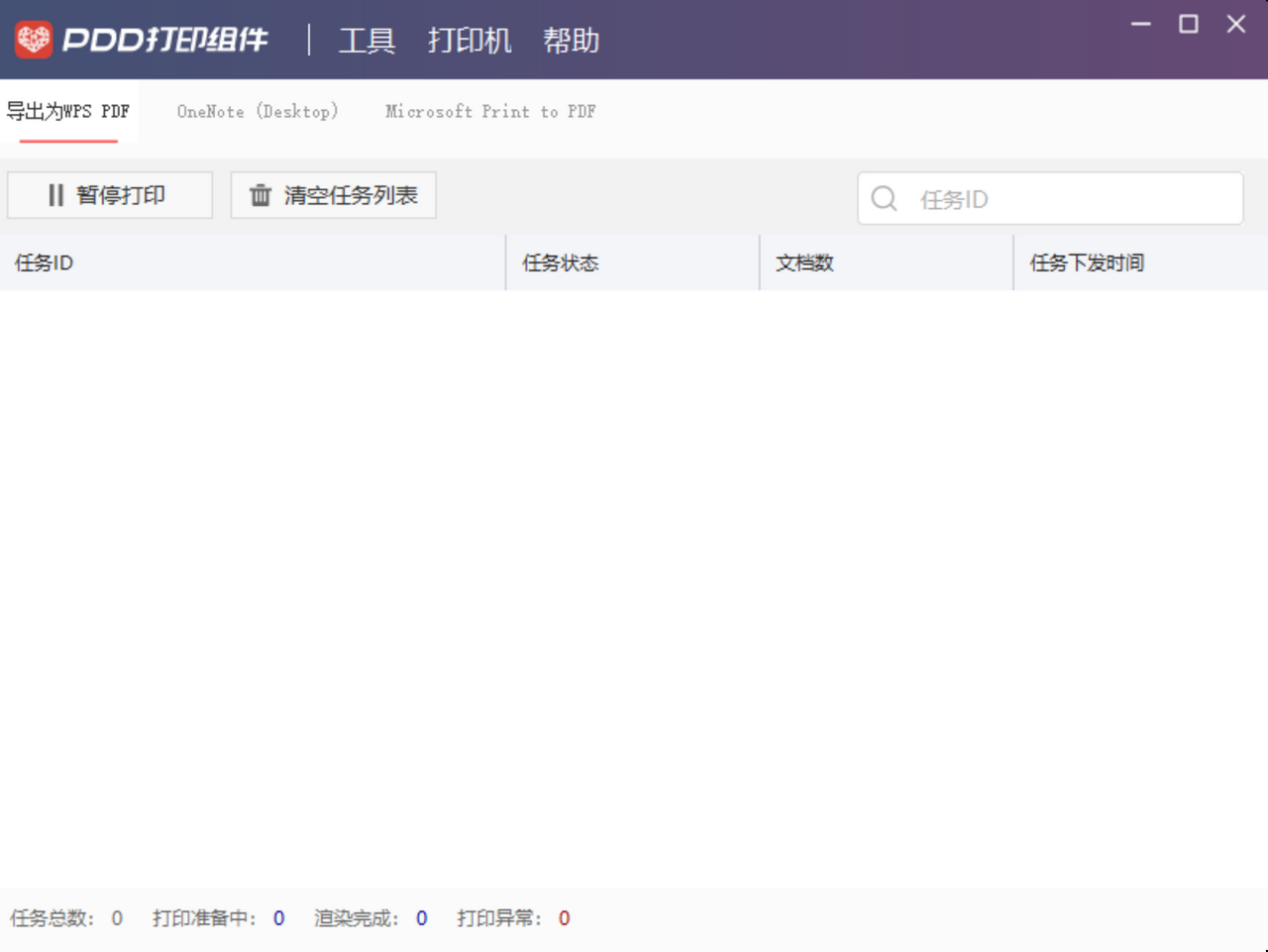Open the 帮助 menu
This screenshot has height=952, width=1268.
tap(572, 41)
